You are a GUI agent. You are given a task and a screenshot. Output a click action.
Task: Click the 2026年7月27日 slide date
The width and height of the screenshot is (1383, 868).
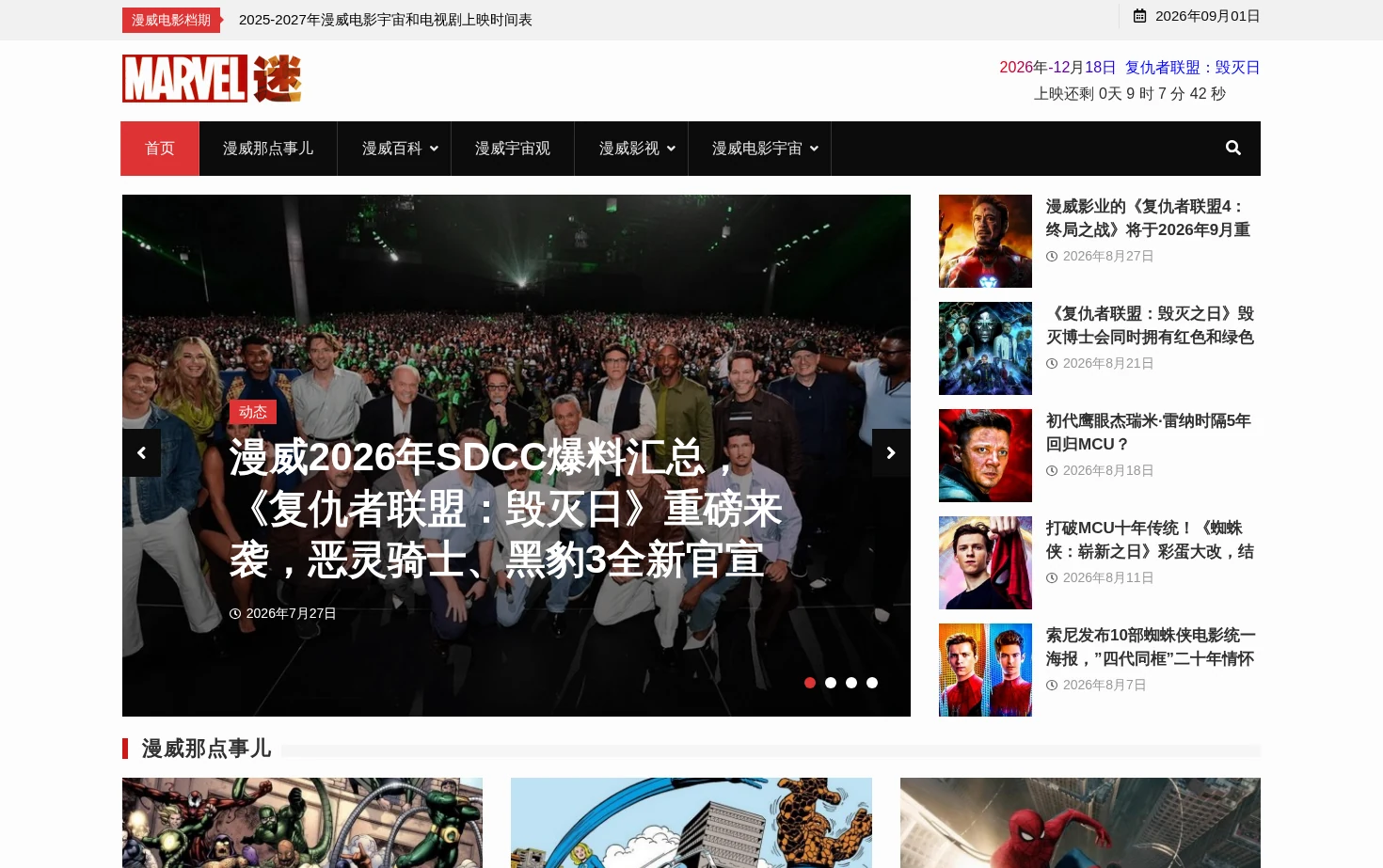coord(291,613)
